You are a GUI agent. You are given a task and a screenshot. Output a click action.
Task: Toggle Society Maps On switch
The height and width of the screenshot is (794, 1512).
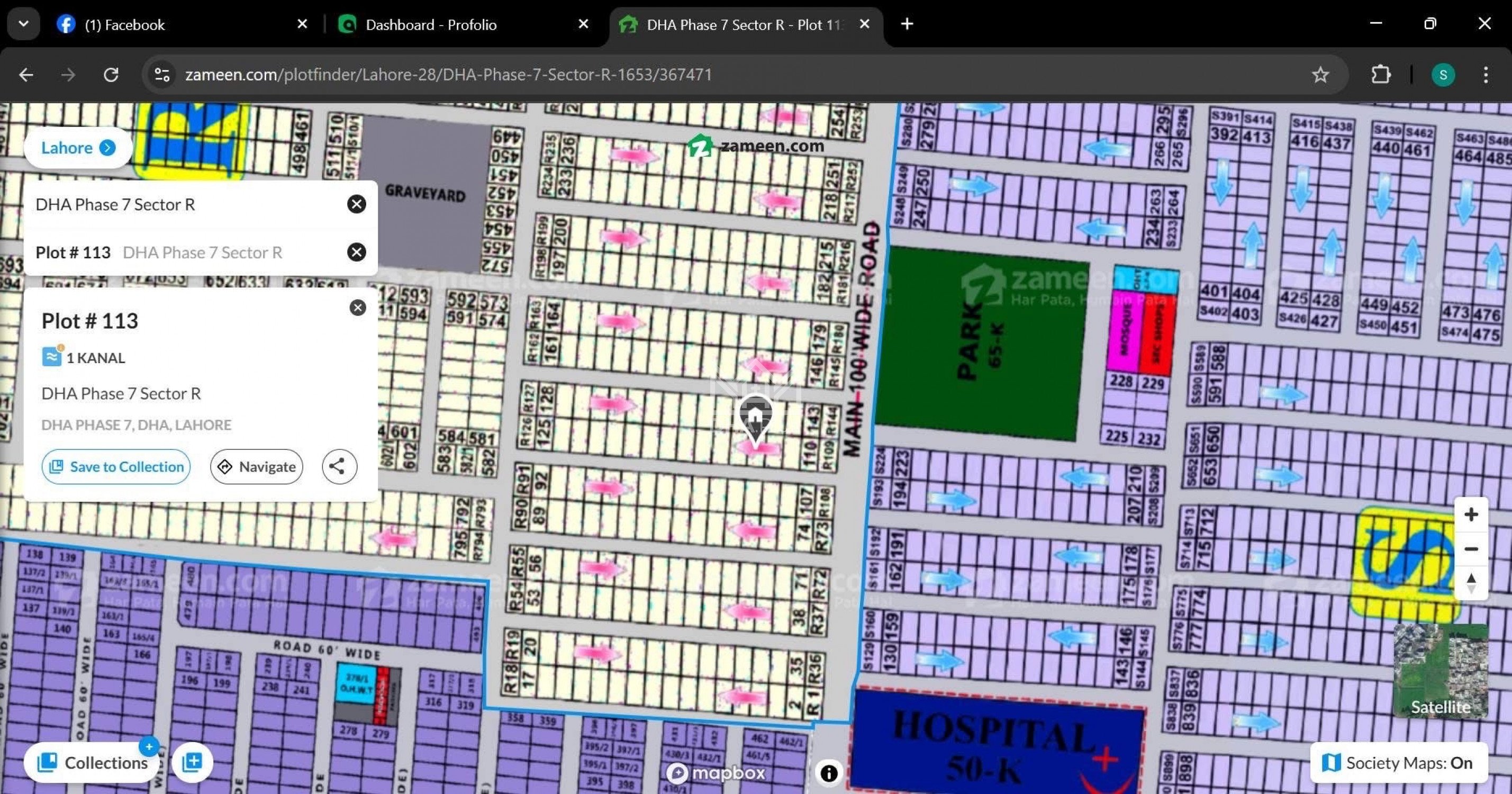pos(1399,763)
